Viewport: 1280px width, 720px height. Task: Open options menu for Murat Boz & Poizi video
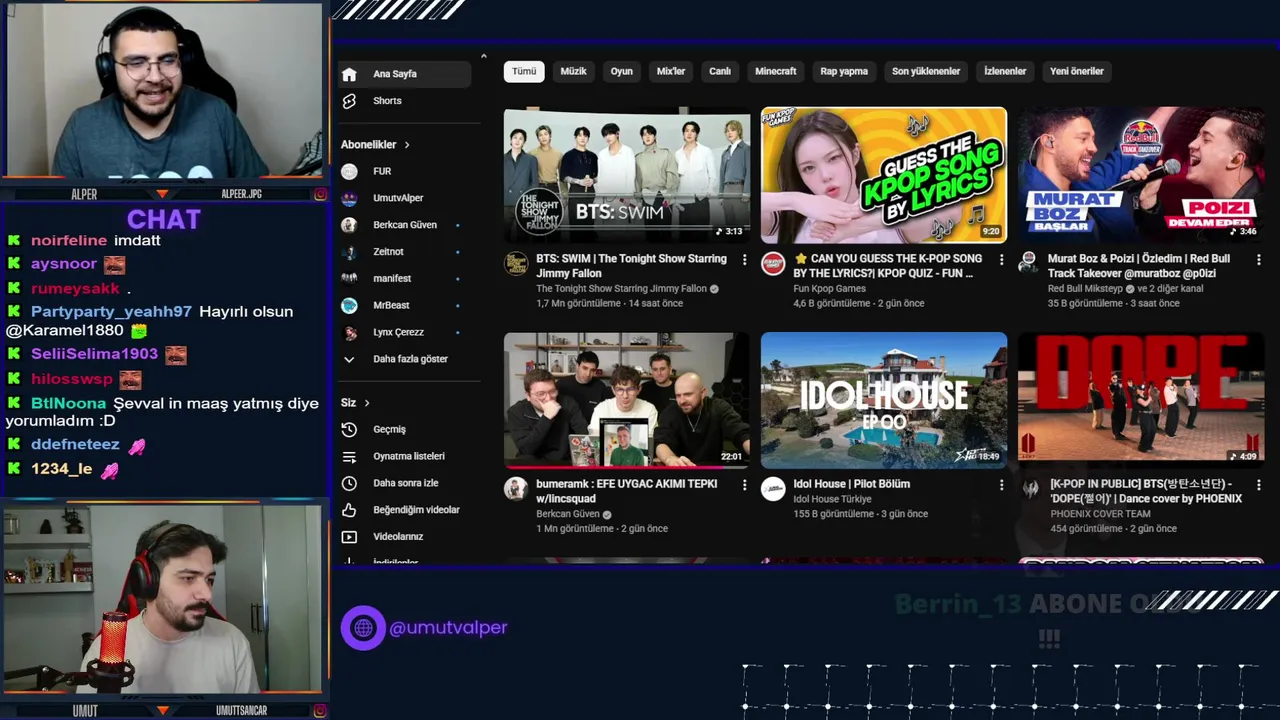1258,260
